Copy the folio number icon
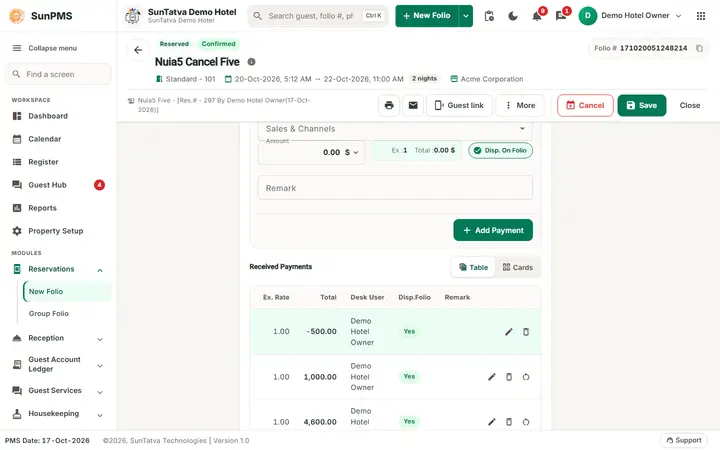The image size is (720, 450). [x=699, y=48]
